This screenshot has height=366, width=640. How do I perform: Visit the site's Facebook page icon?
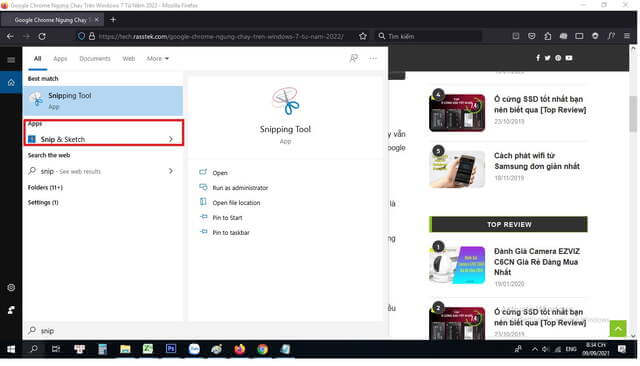coord(538,58)
